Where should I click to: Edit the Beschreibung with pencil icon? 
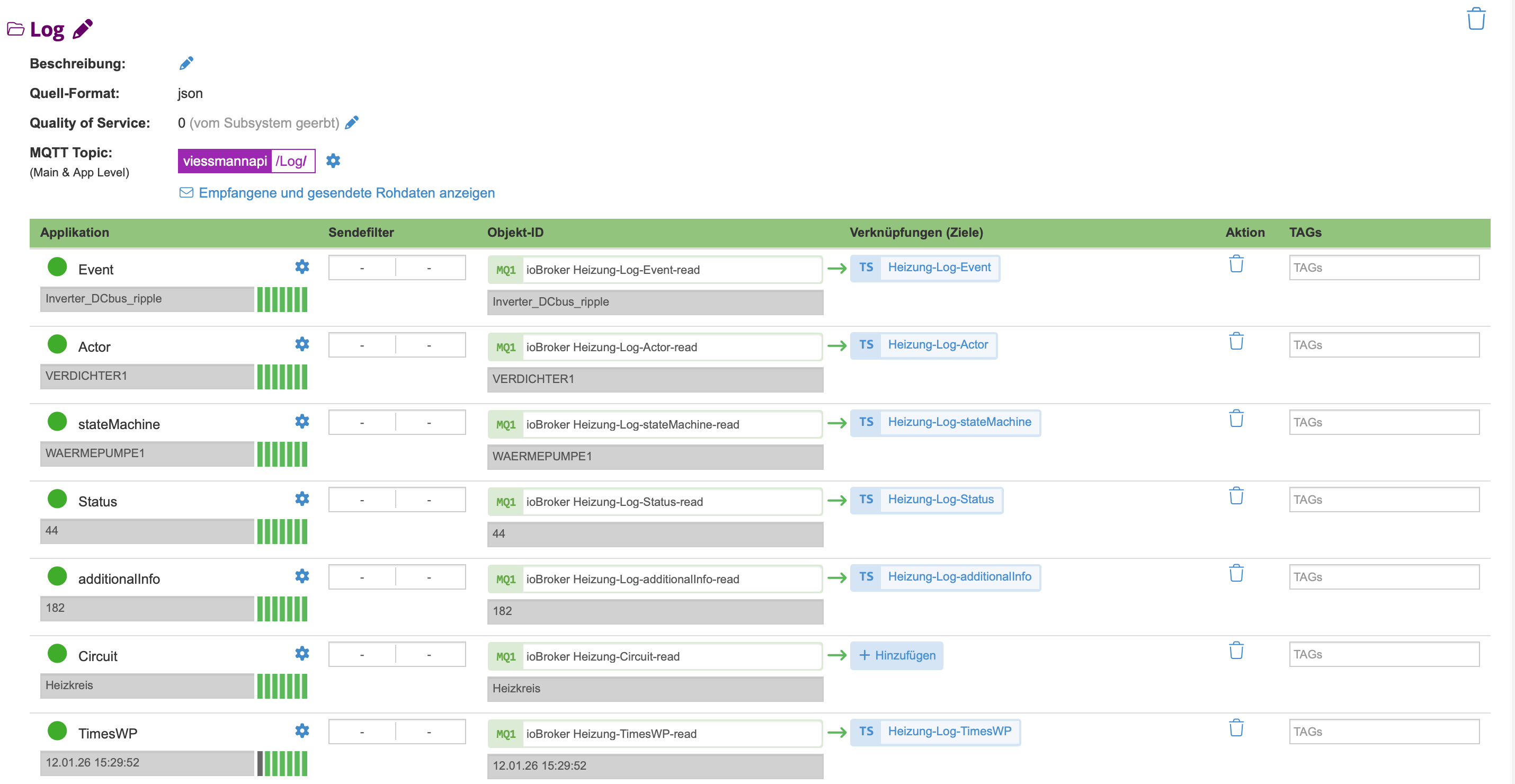pos(186,63)
